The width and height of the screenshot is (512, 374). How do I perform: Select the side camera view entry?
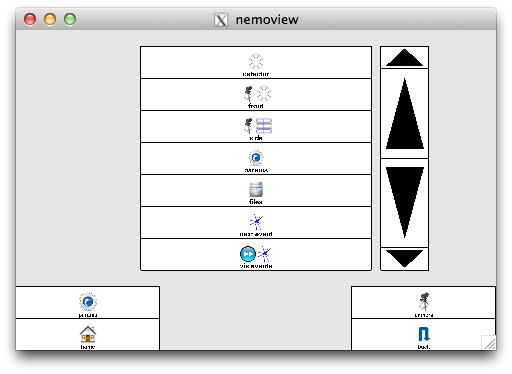pos(256,127)
